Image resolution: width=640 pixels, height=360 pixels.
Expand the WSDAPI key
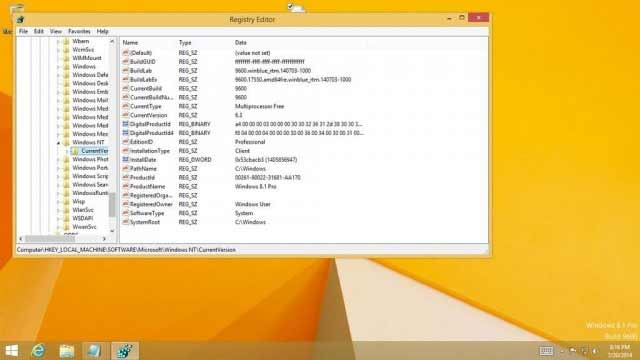tap(58, 218)
